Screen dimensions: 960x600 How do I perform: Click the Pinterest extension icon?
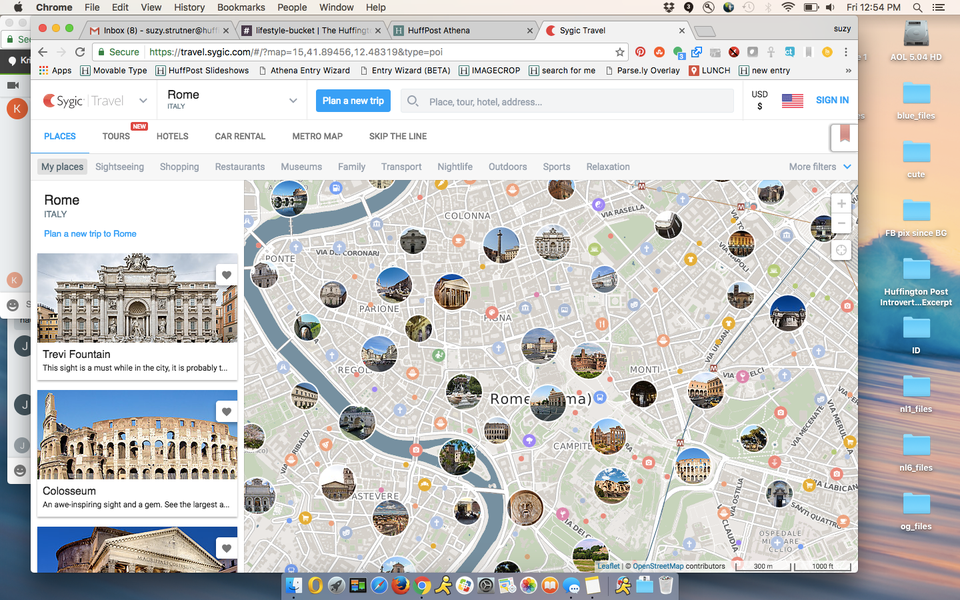[x=640, y=52]
